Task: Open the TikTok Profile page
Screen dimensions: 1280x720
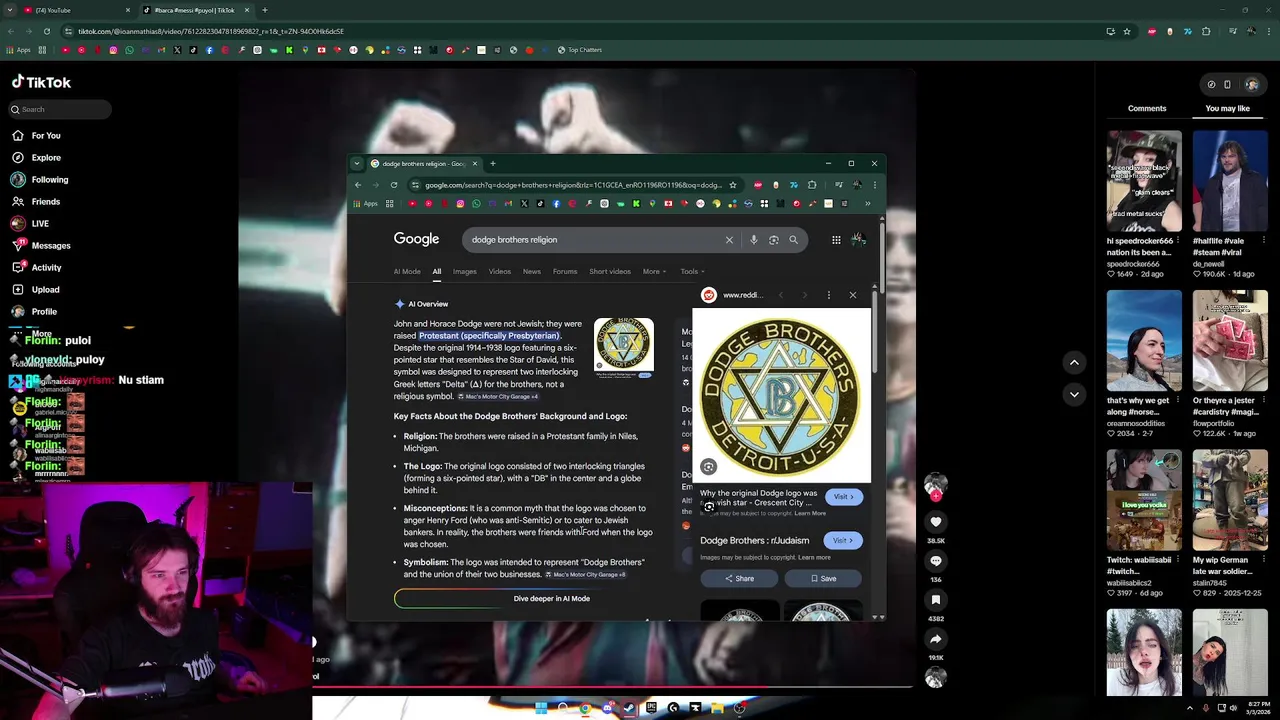Action: 35,311
